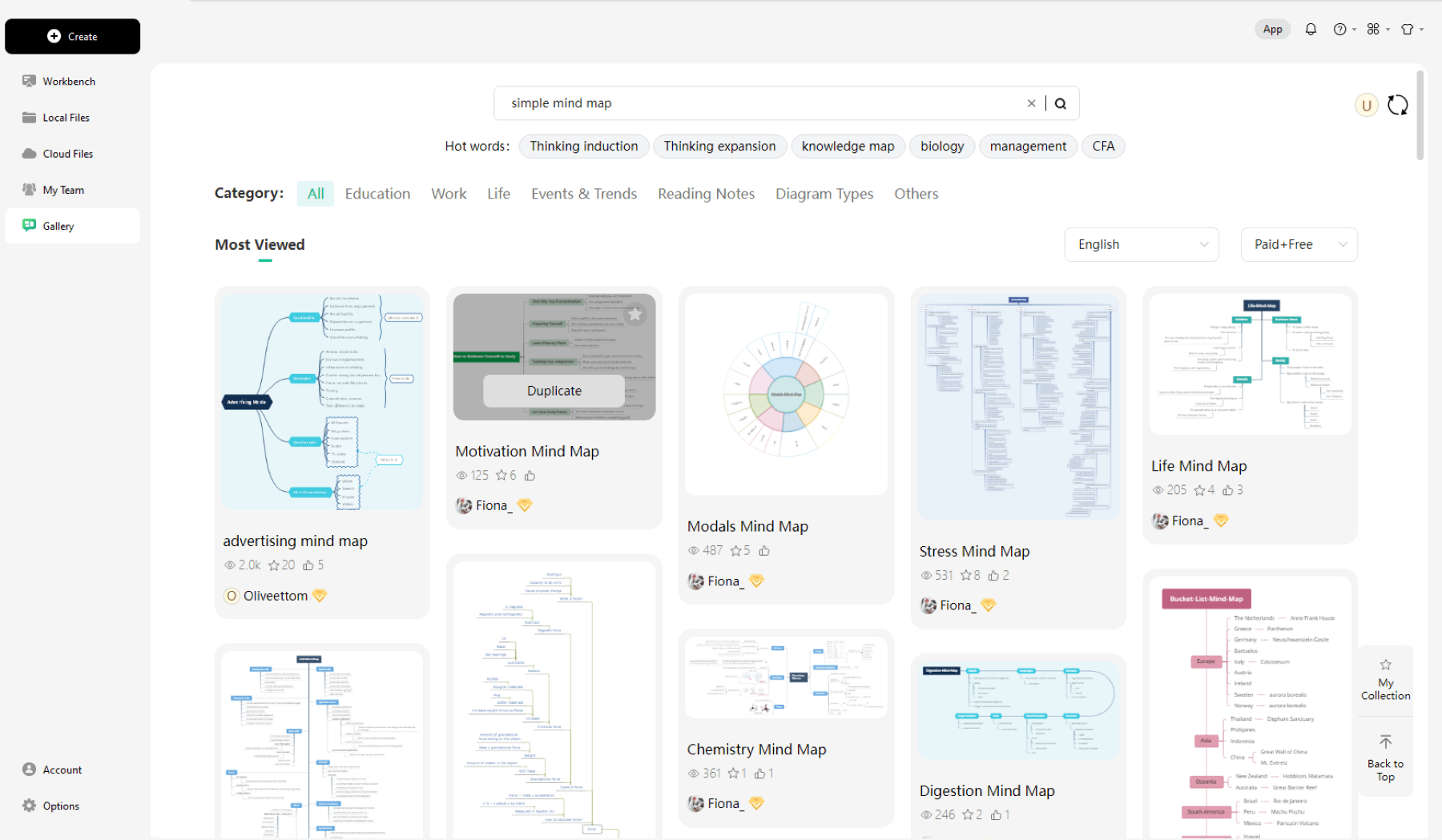
Task: Open Modals Mind Map thumbnail
Action: [786, 394]
